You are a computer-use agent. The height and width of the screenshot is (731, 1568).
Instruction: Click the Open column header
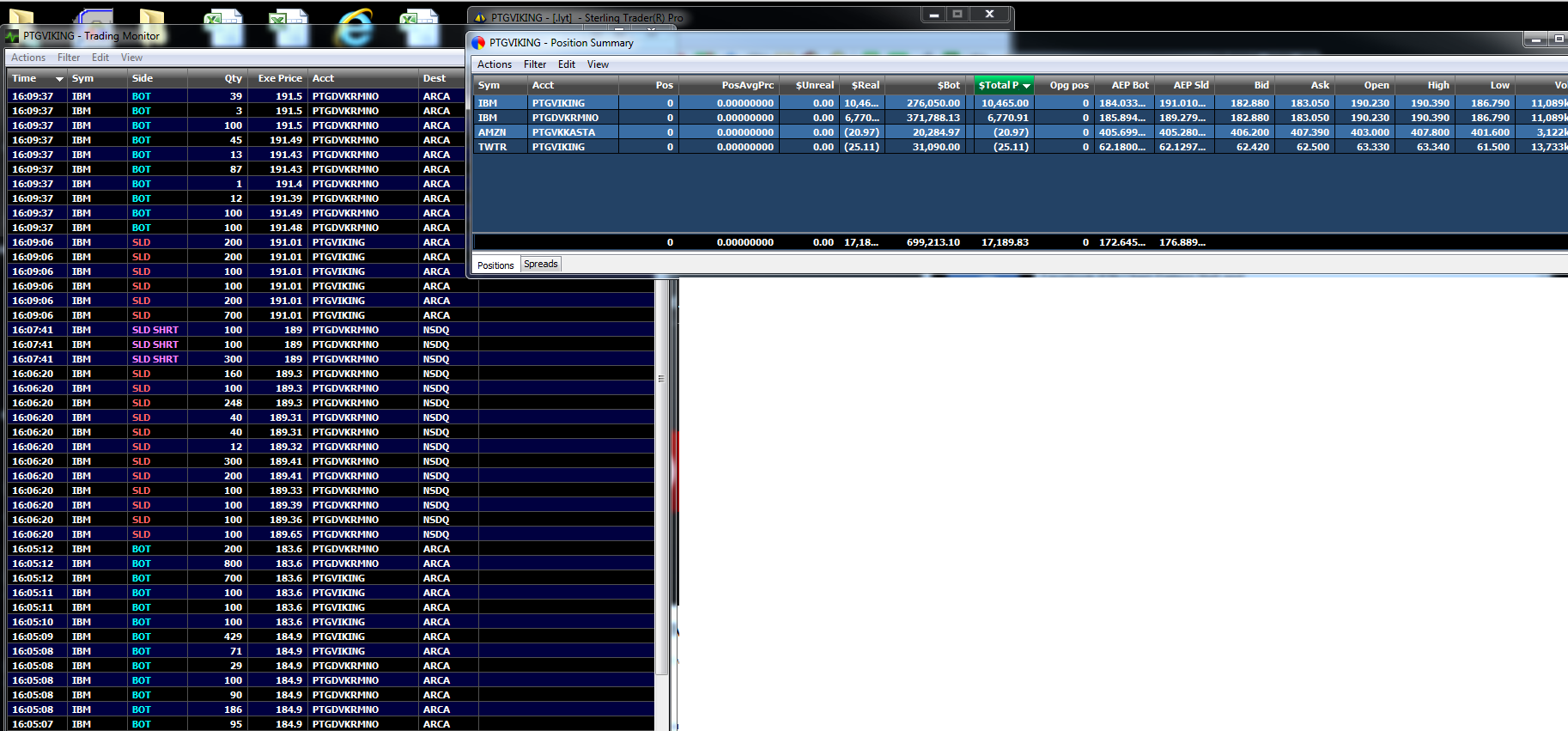(1364, 85)
